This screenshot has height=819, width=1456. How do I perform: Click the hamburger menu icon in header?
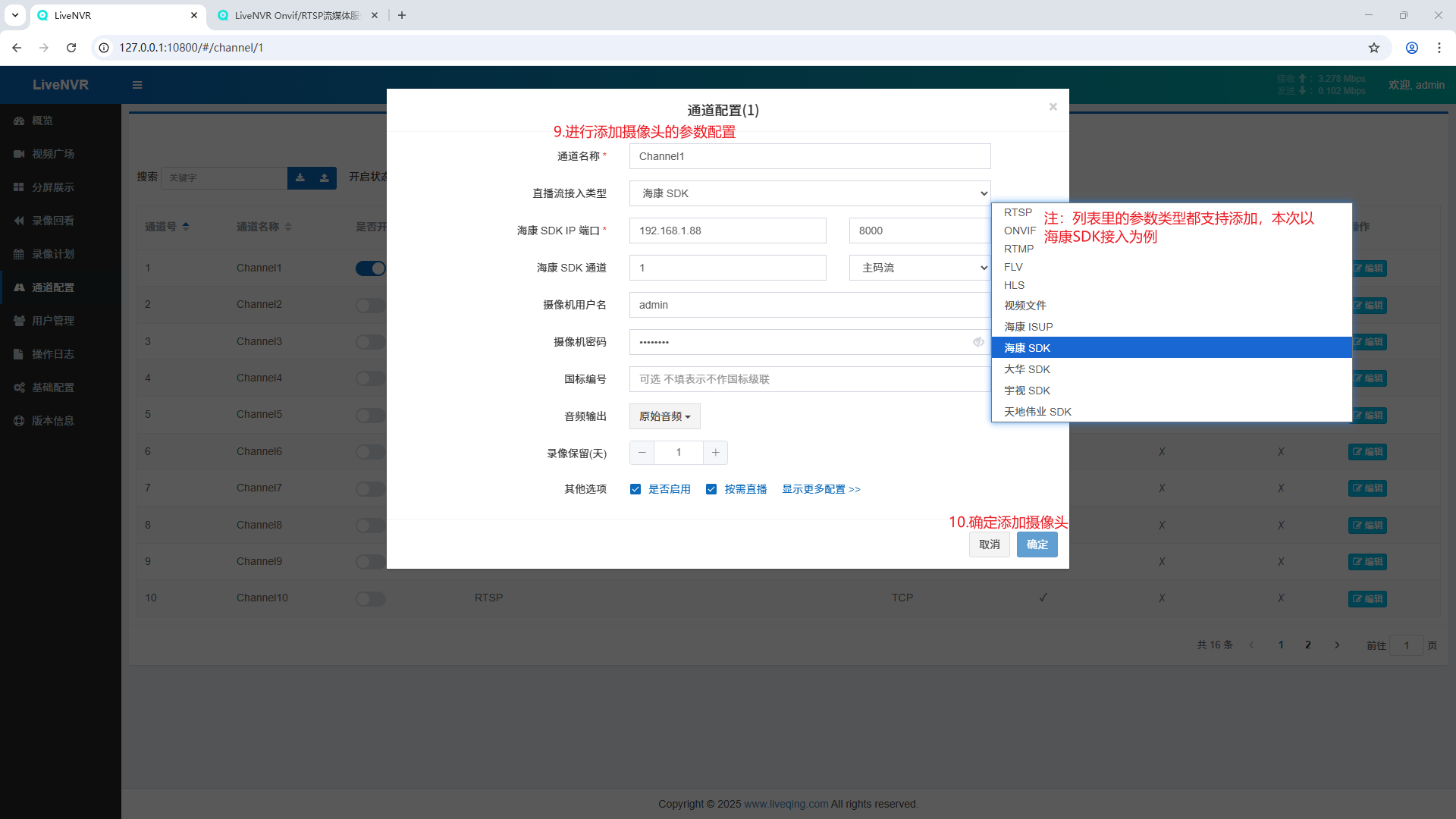(137, 85)
